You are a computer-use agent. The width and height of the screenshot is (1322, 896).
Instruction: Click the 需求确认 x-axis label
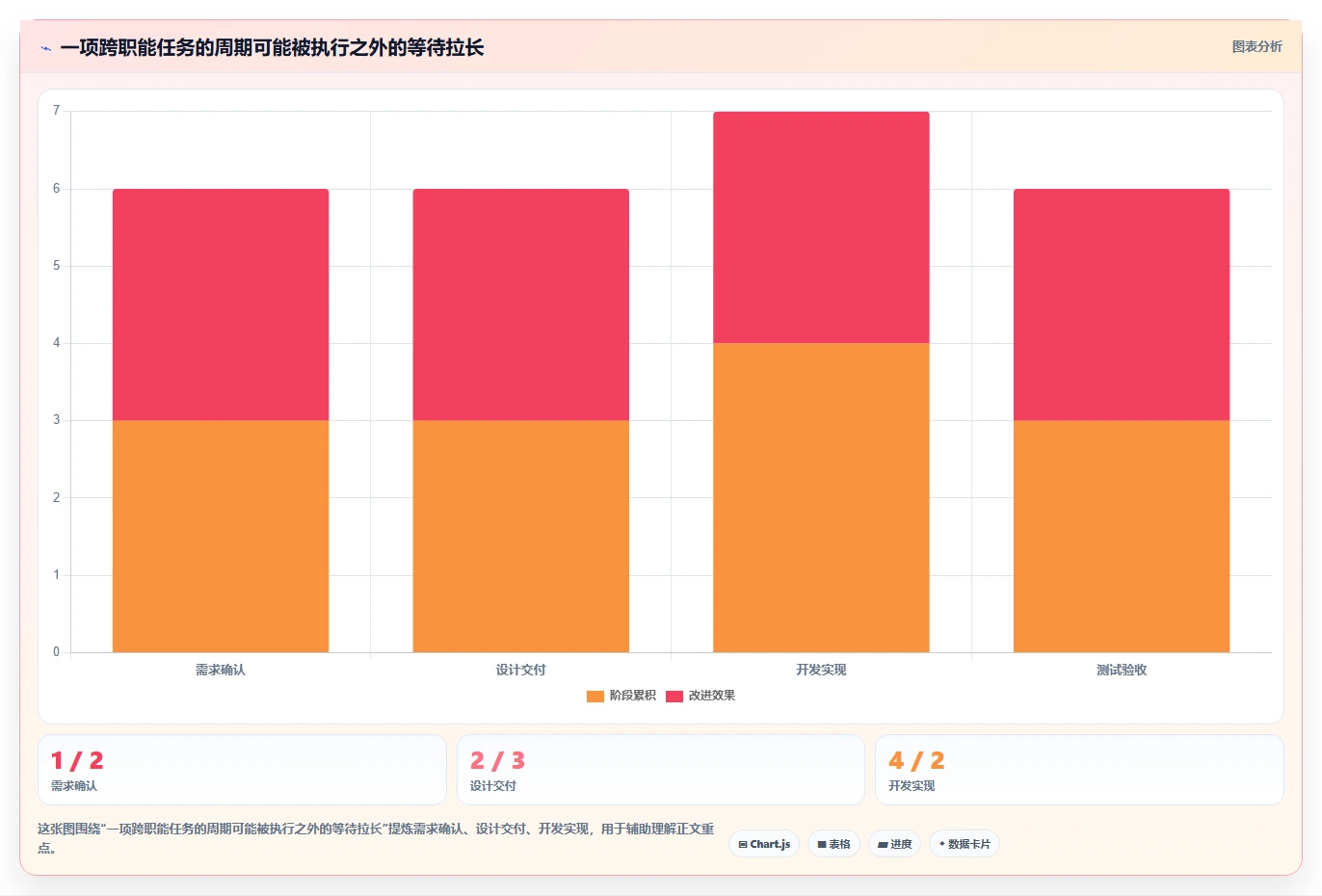coord(221,670)
